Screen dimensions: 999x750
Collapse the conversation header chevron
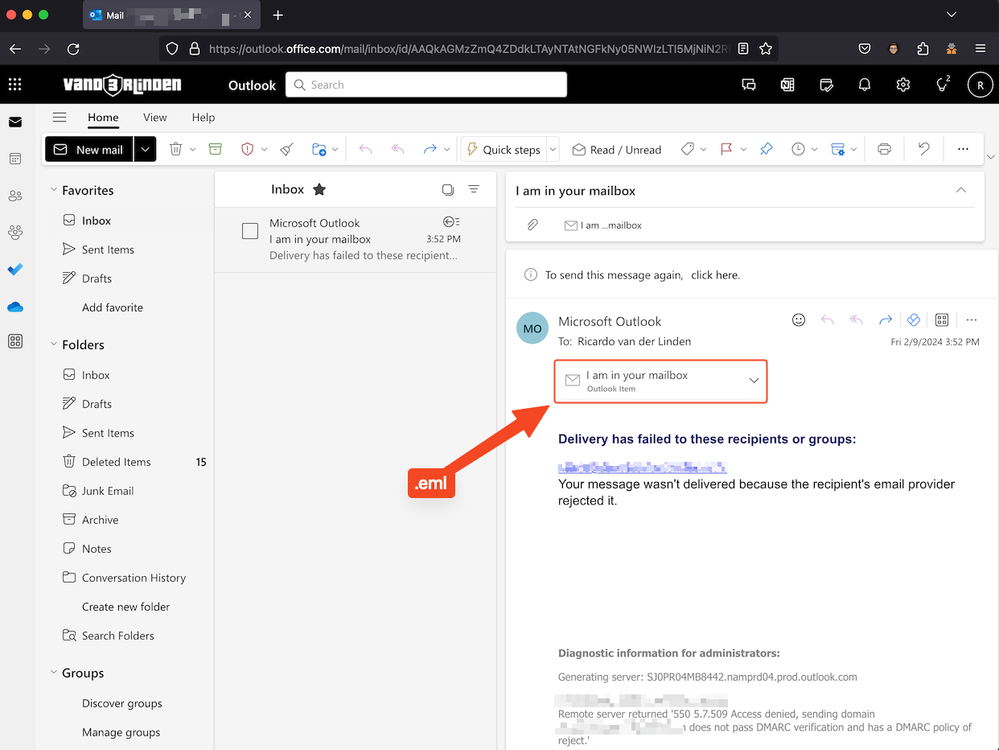(961, 190)
